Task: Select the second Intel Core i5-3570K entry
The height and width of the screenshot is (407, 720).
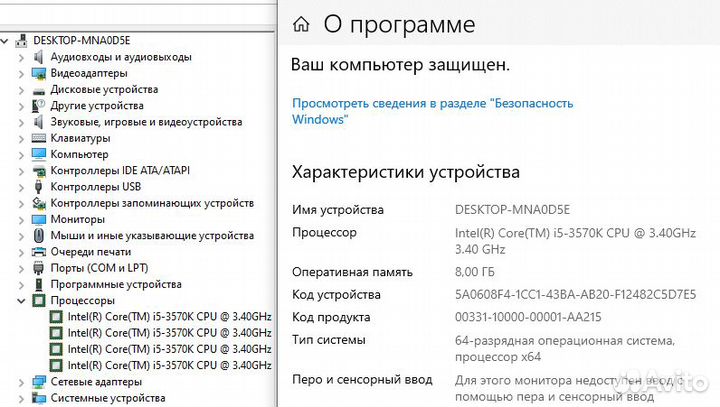Action: tap(169, 333)
